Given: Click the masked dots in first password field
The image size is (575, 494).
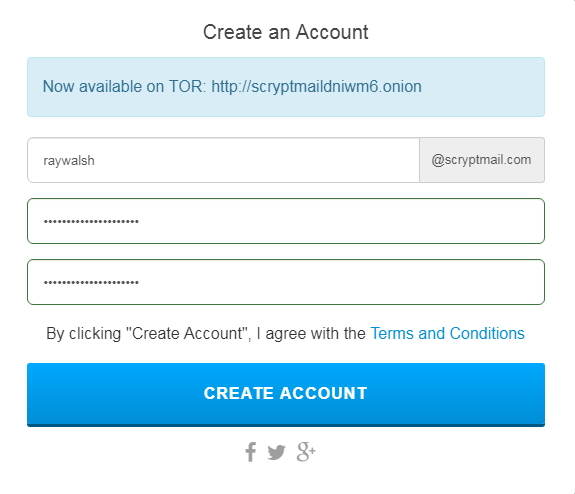Looking at the screenshot, I should coord(91,222).
